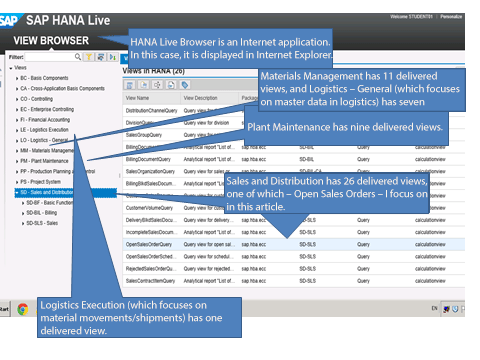Image resolution: width=480 pixels, height=360 pixels.
Task: Select the OpenSalesOrderQuery row
Action: (x=294, y=244)
